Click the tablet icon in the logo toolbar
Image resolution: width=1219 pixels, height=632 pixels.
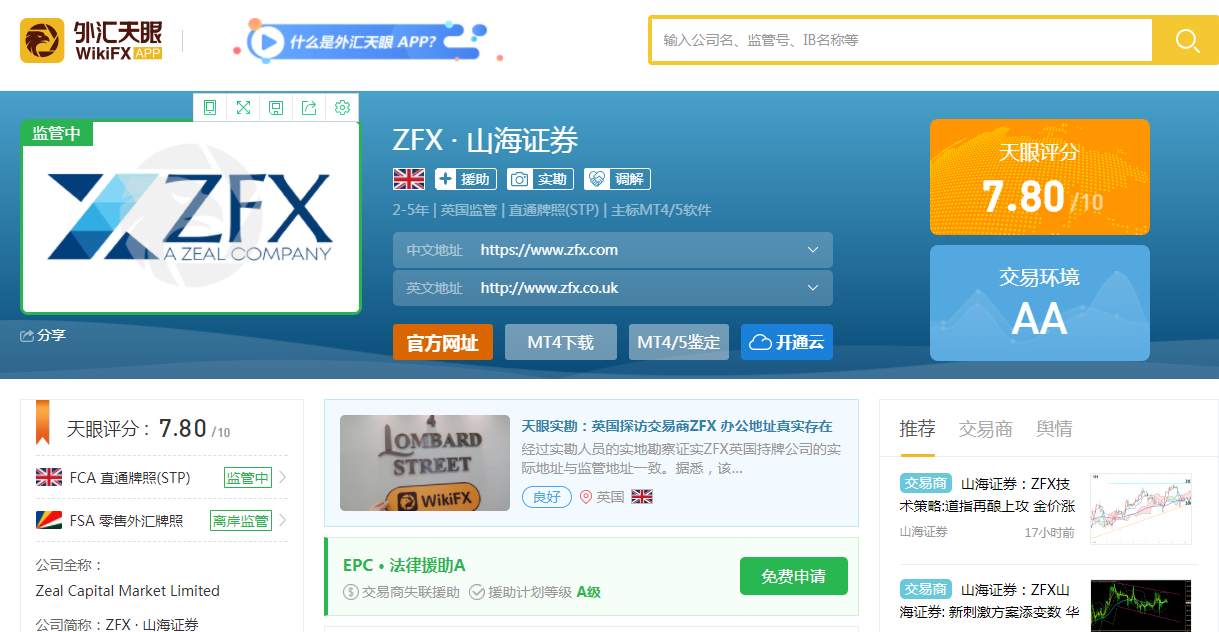click(x=210, y=108)
